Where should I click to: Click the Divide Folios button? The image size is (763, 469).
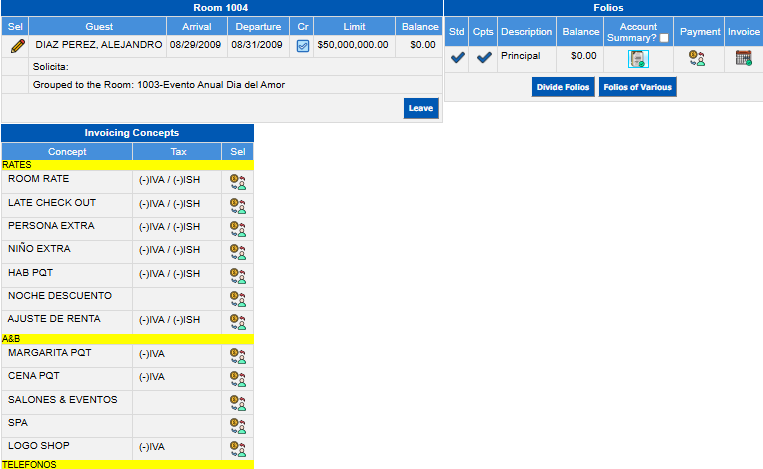point(563,87)
